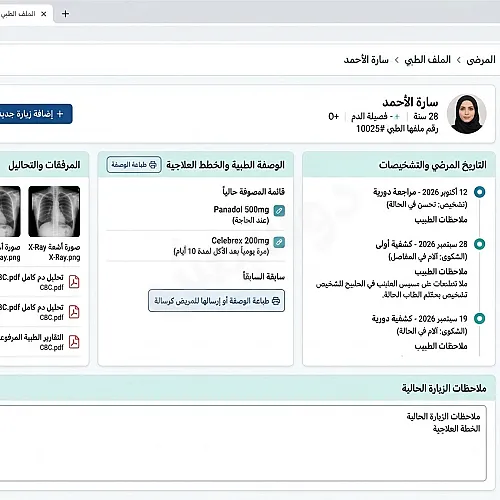Open PDF icon of التقارير الطبية المرفوعة
The image size is (500, 500).
click(74, 342)
